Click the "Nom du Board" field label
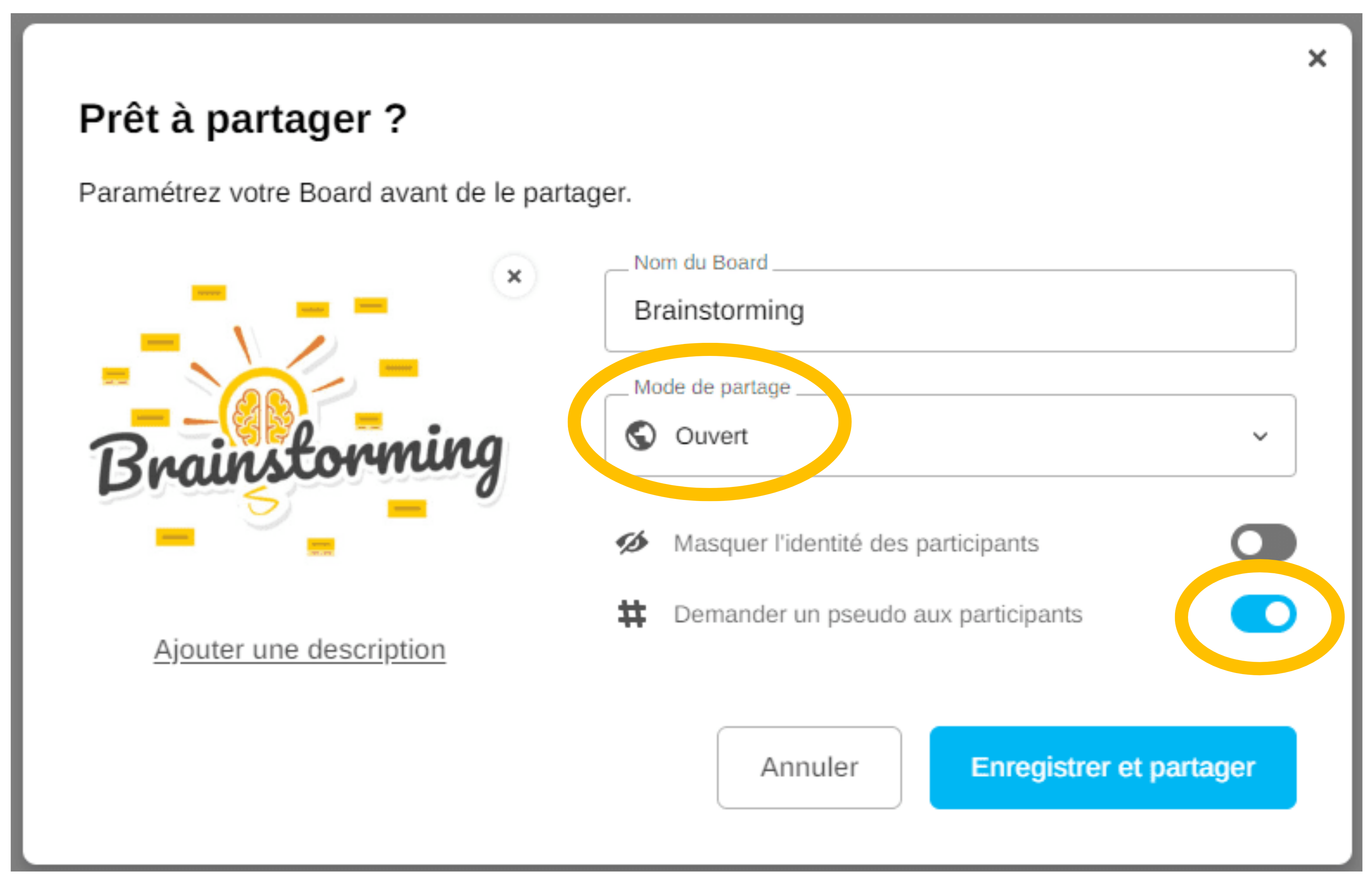Image resolution: width=1372 pixels, height=886 pixels. pyautogui.click(x=700, y=262)
